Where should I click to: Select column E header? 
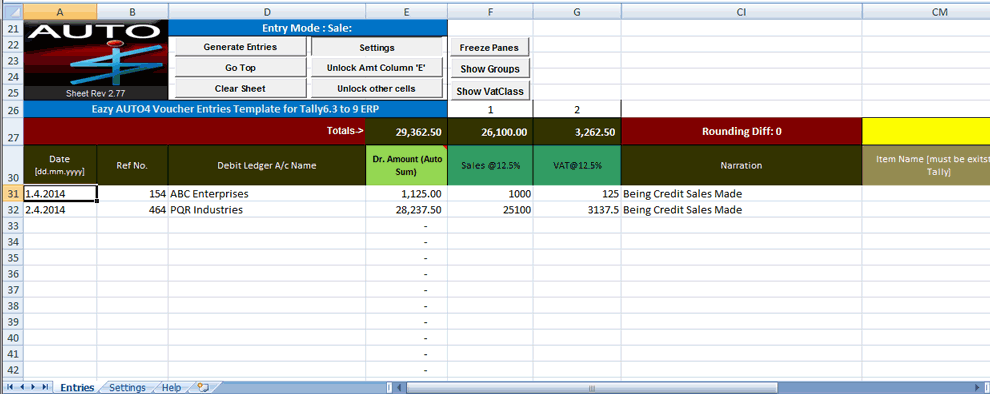(x=406, y=12)
